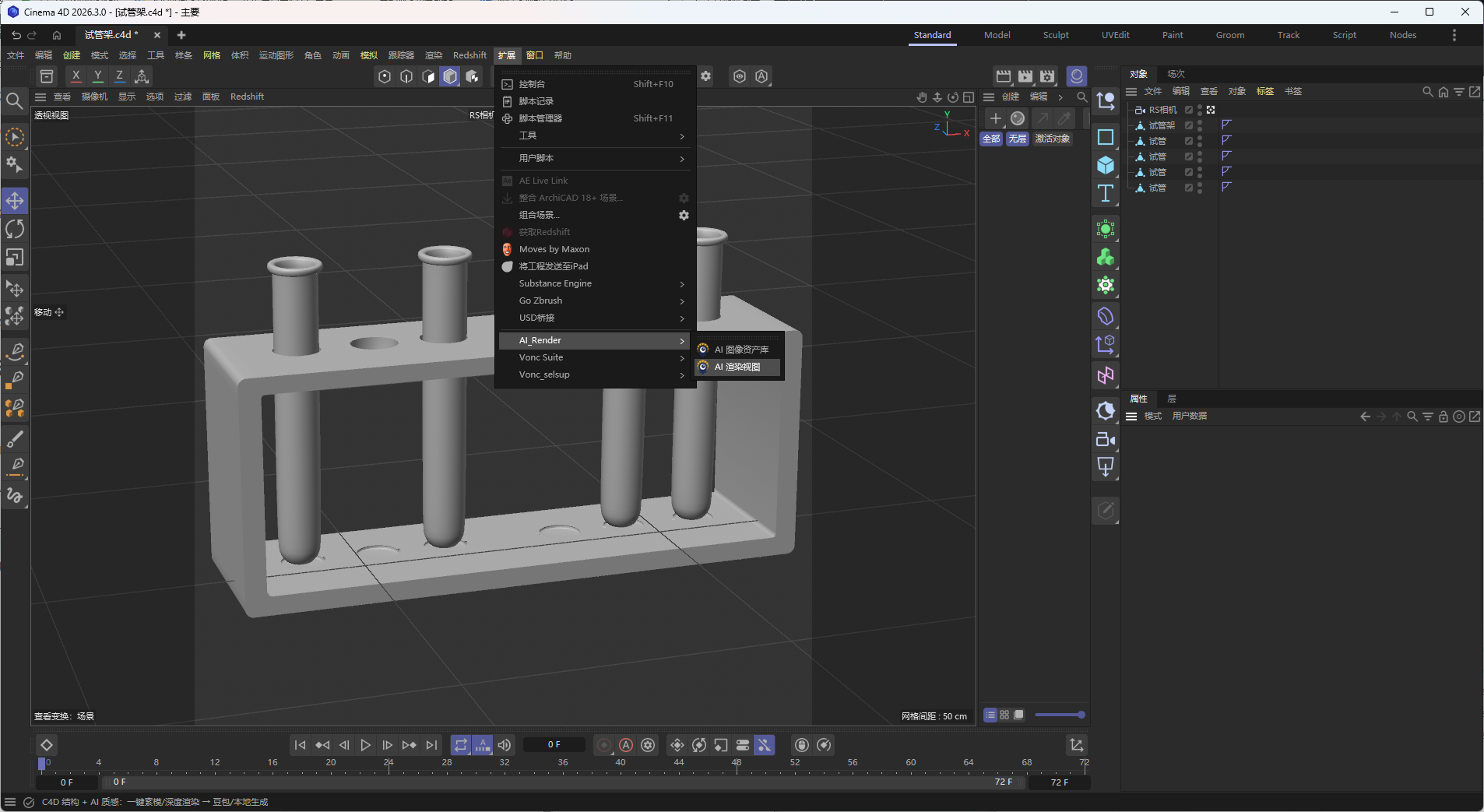
Task: Click the search icon in Object Manager
Action: [x=1427, y=92]
